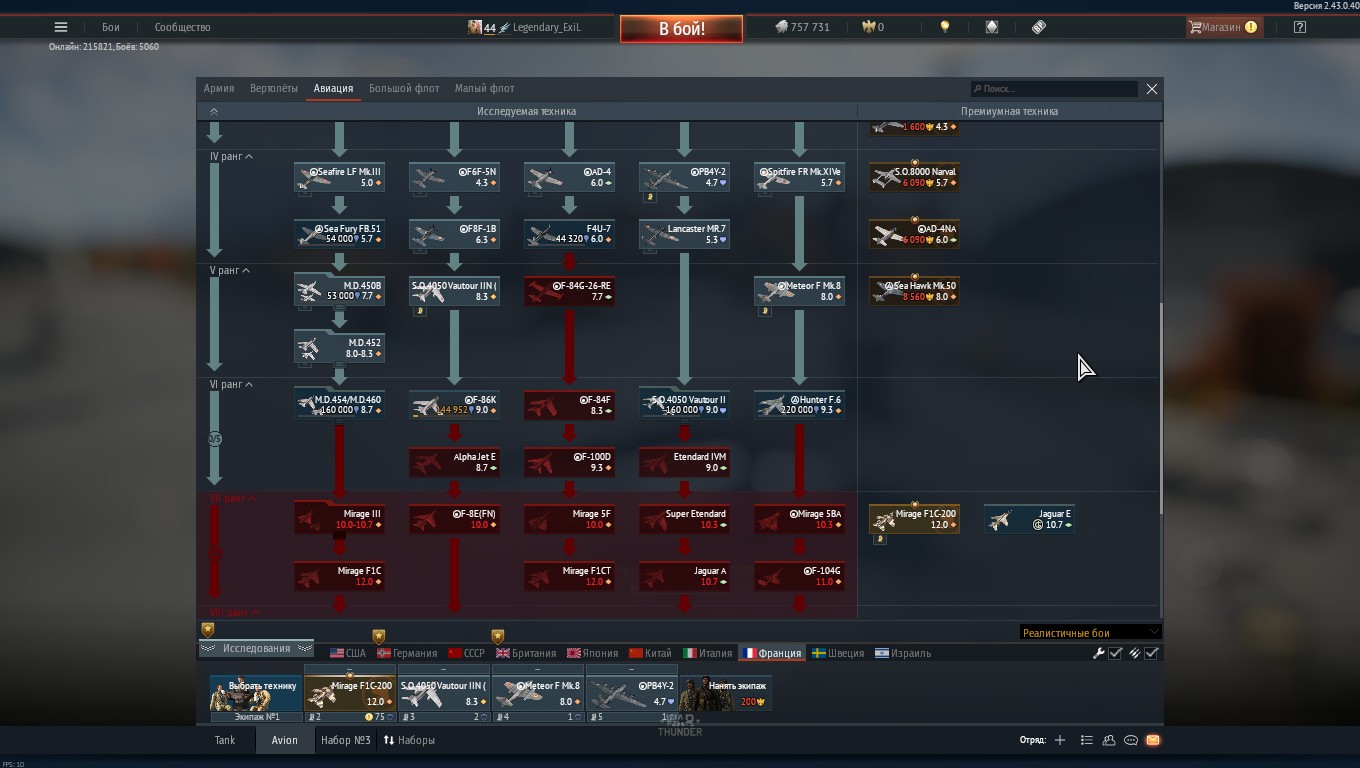1360x768 pixels.
Task: Open the M.D.452 group card
Action: click(340, 348)
